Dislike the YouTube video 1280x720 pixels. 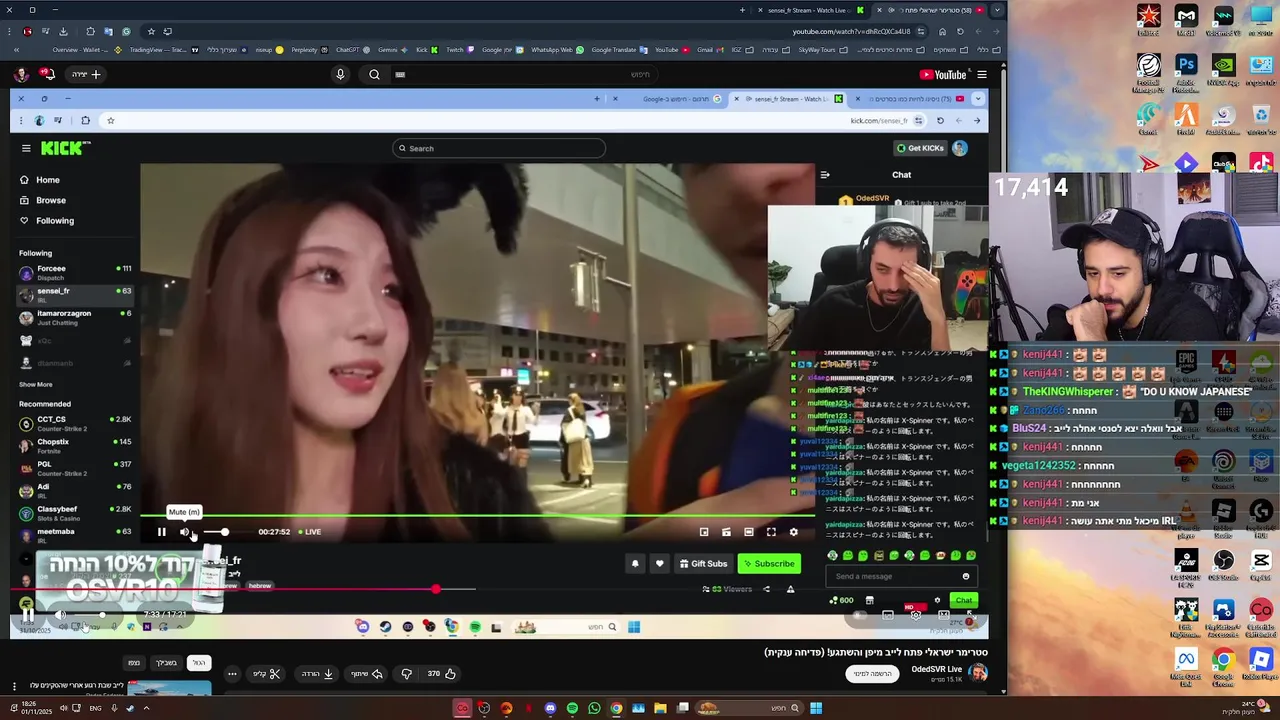coord(406,674)
